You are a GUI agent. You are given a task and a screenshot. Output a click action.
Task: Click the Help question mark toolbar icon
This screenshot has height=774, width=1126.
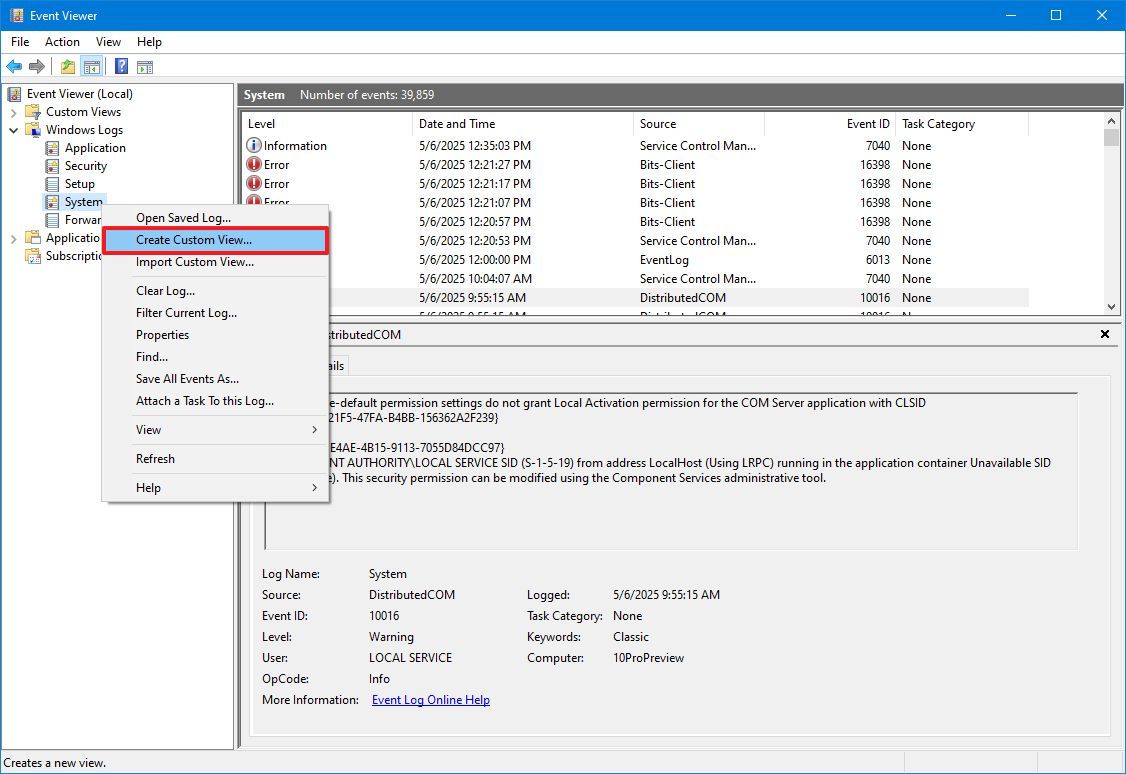(120, 66)
